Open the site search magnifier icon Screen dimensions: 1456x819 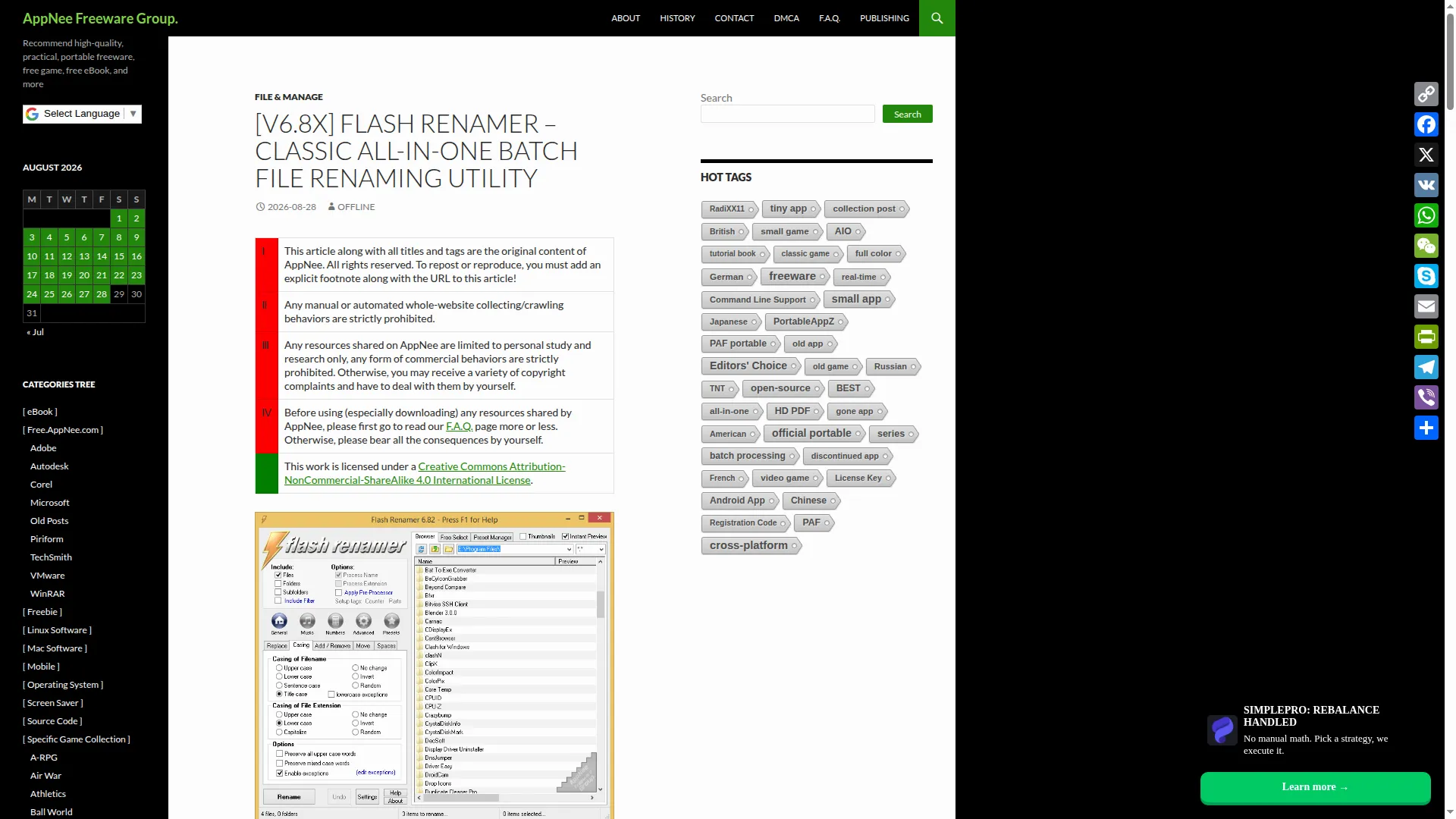click(x=937, y=18)
